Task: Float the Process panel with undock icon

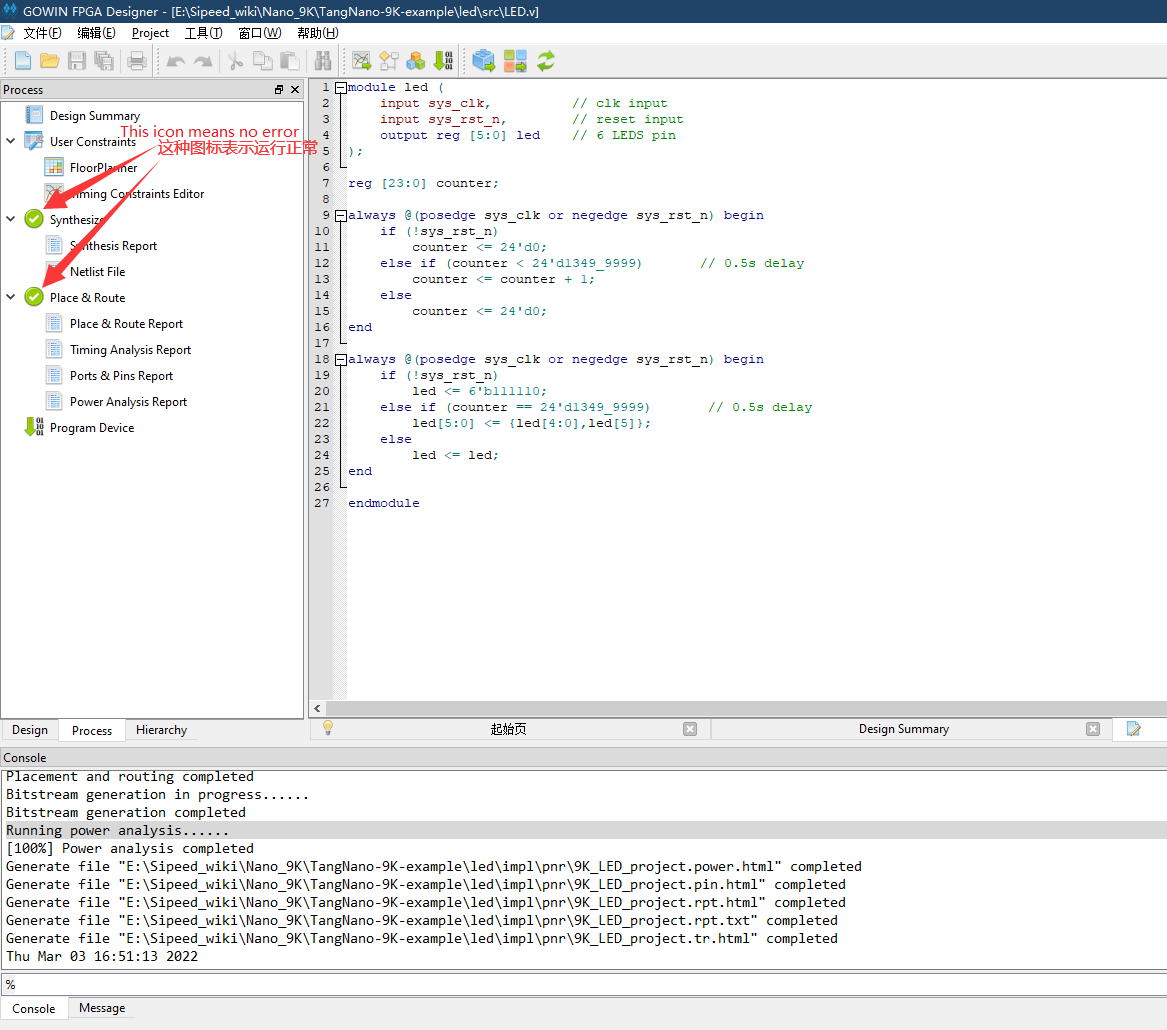Action: click(279, 89)
